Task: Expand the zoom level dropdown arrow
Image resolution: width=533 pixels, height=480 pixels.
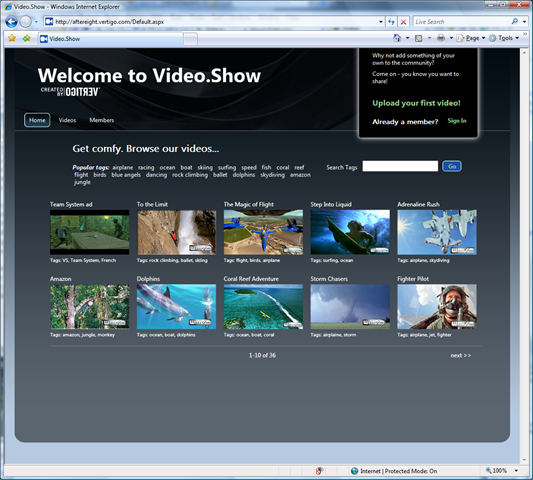Action: click(x=516, y=471)
